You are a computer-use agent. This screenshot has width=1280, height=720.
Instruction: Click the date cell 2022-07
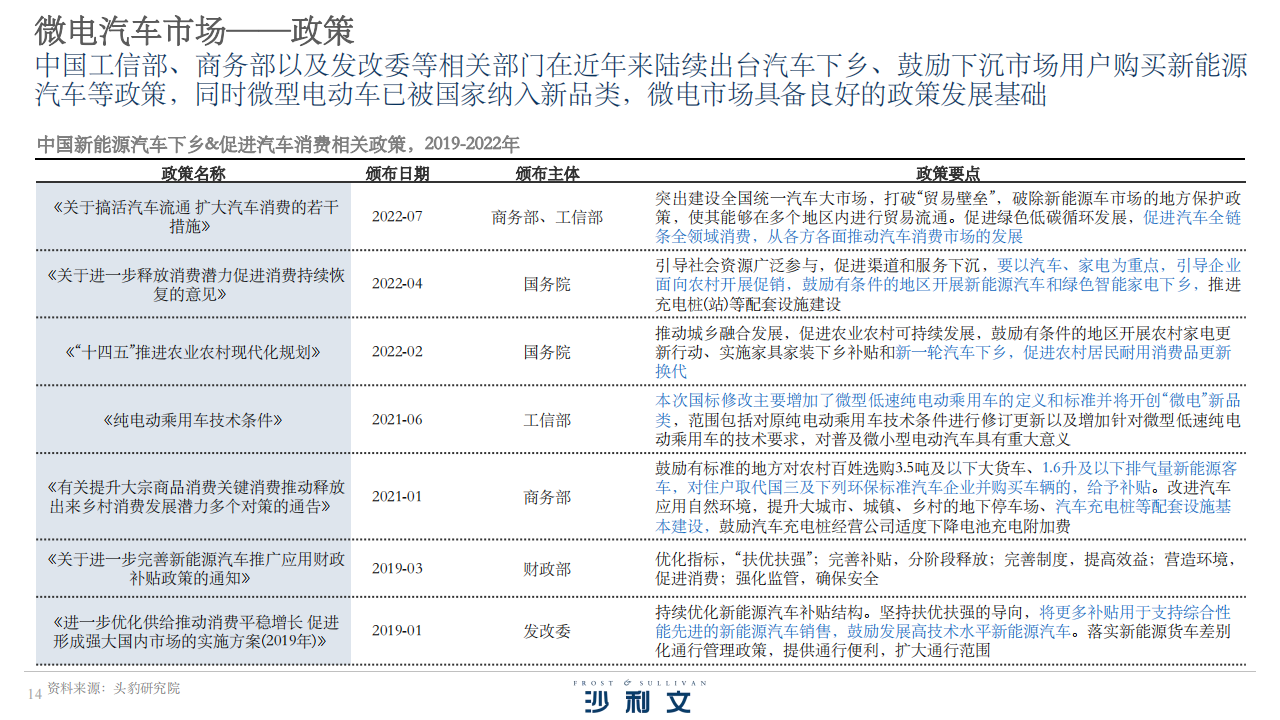(397, 217)
